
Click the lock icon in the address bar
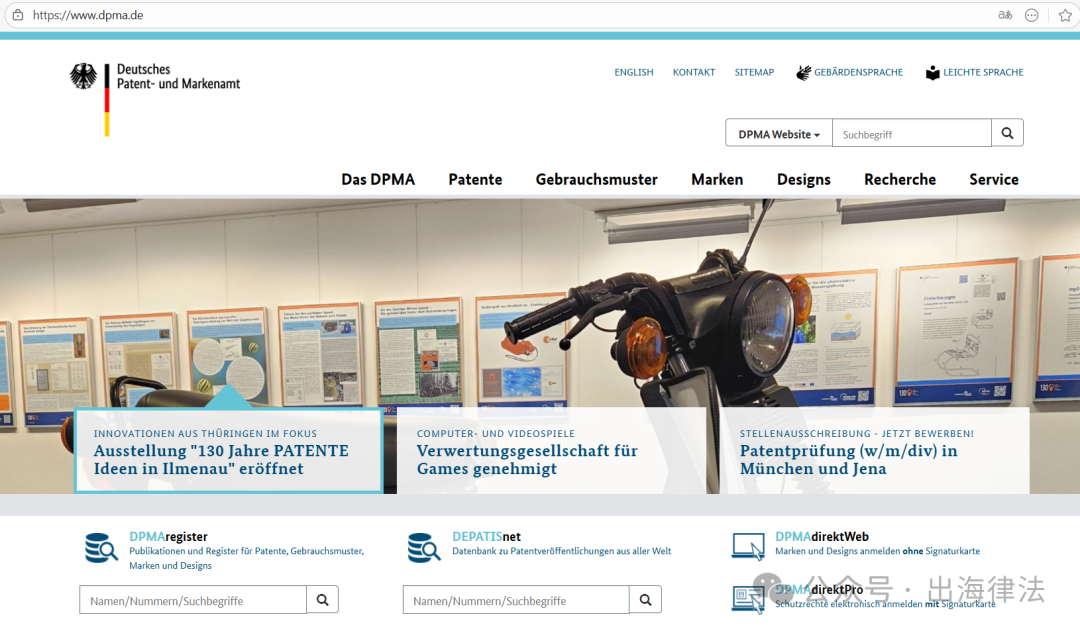point(18,15)
